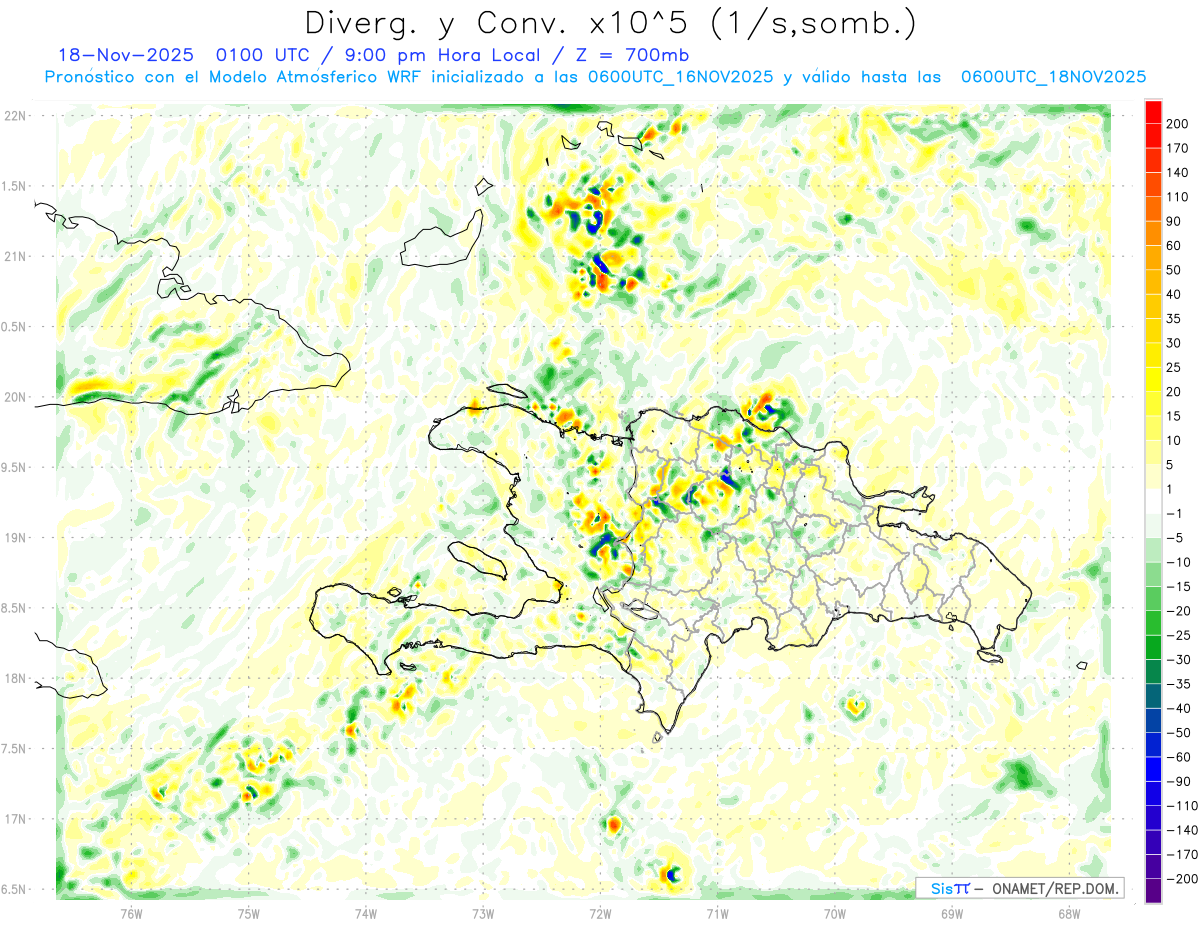Click the "69W" longitude label
The height and width of the screenshot is (927, 1200).
click(x=952, y=913)
